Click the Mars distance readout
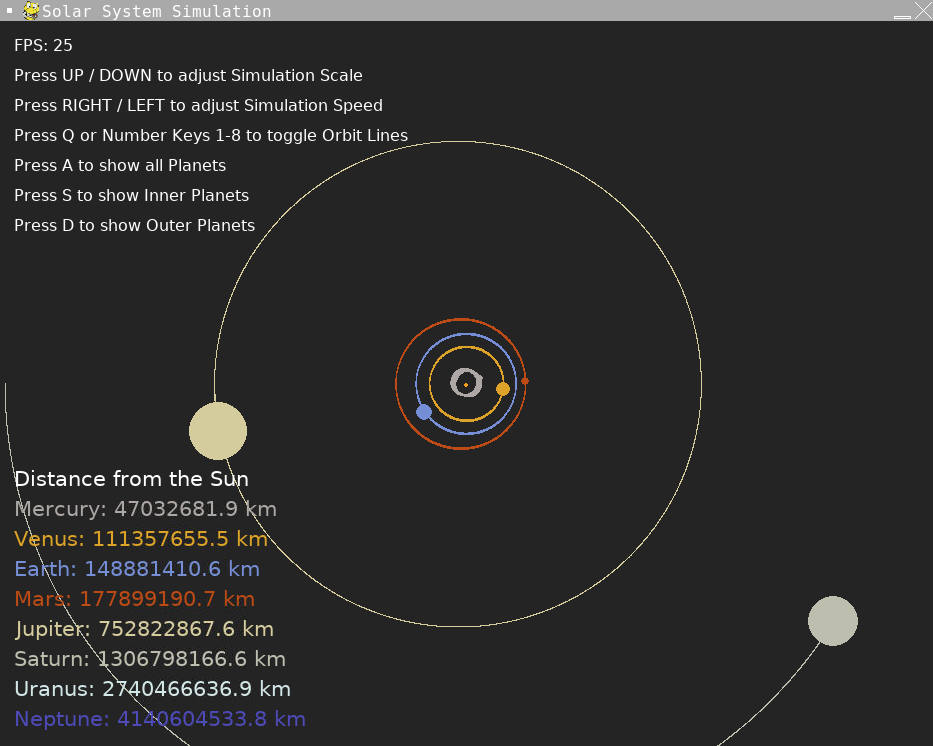This screenshot has height=746, width=933. 134,599
